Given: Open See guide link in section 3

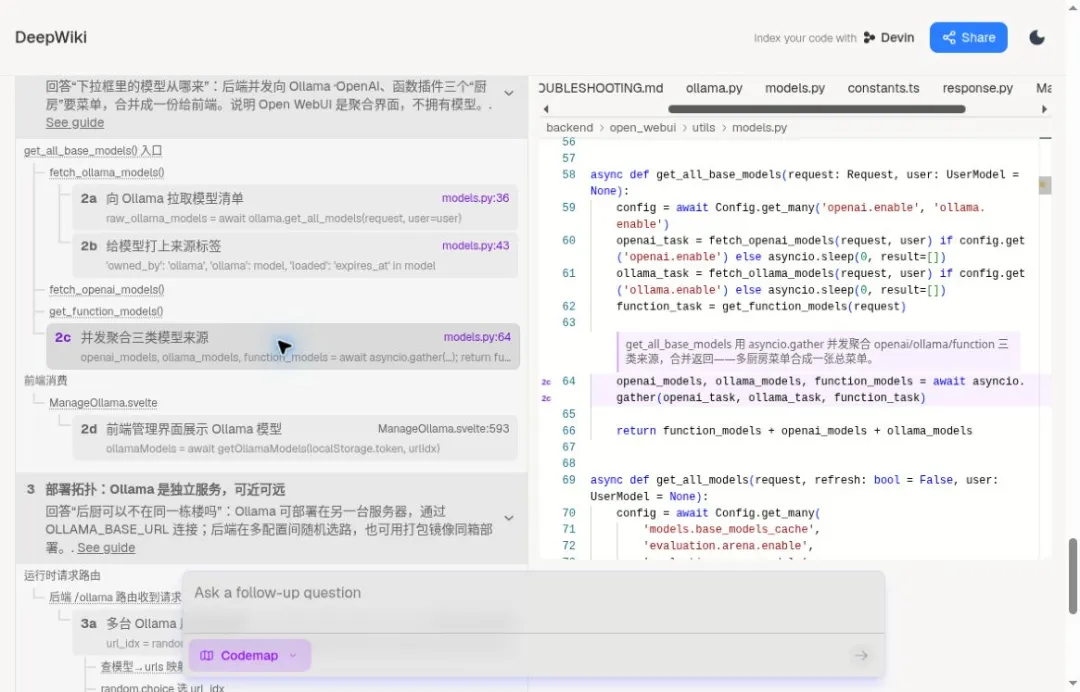Looking at the screenshot, I should click(x=106, y=548).
